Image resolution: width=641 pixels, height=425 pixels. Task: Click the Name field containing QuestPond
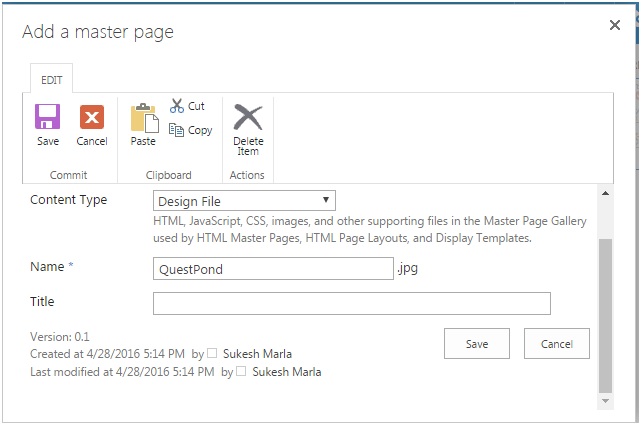(273, 268)
